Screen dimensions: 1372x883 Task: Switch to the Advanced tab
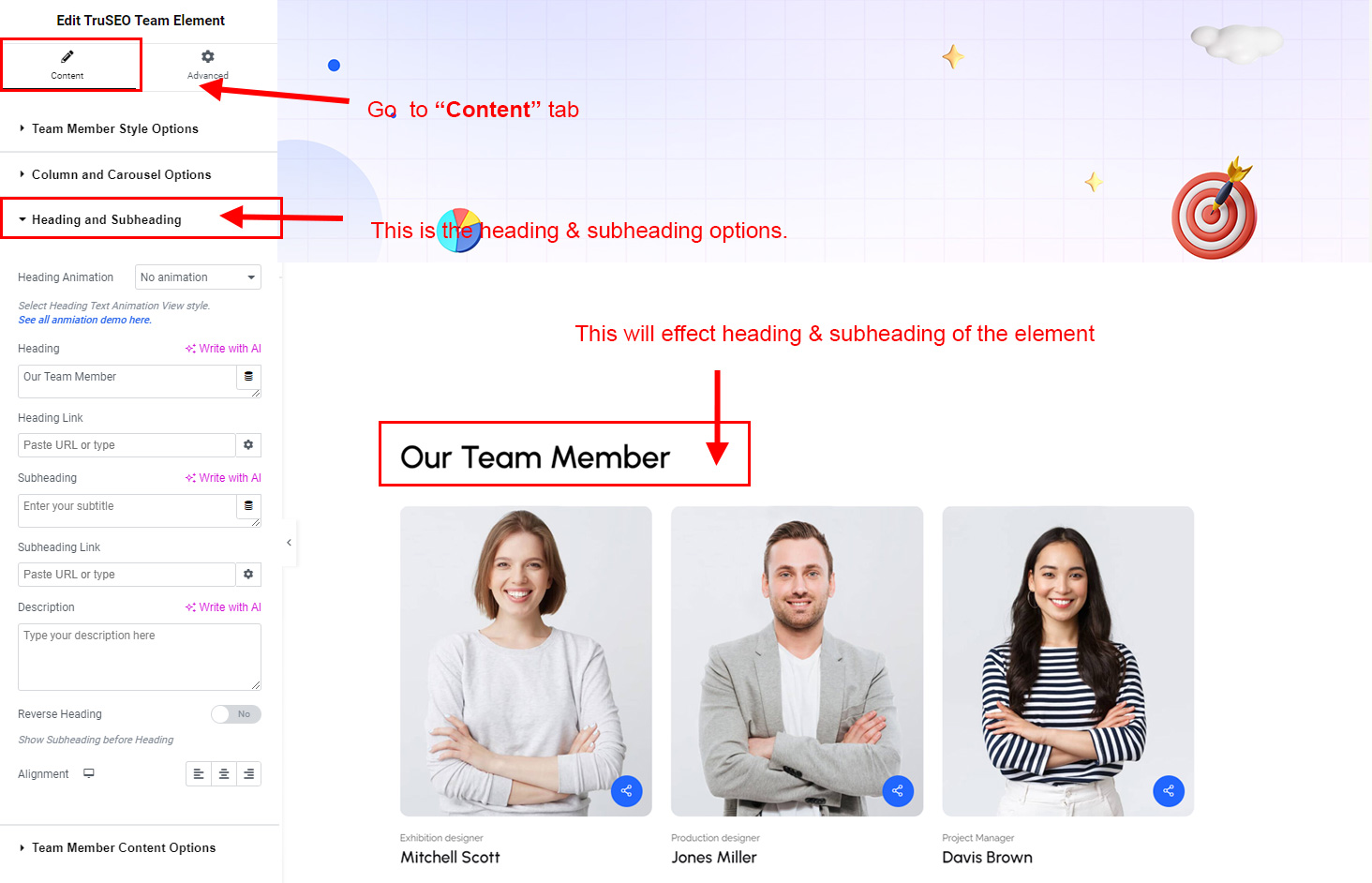(208, 65)
